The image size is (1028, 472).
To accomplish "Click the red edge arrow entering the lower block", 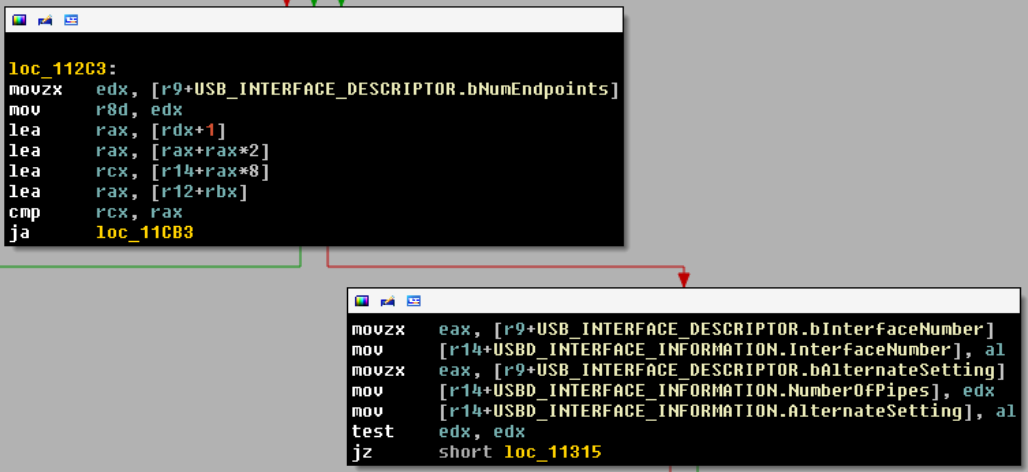I will pos(684,279).
